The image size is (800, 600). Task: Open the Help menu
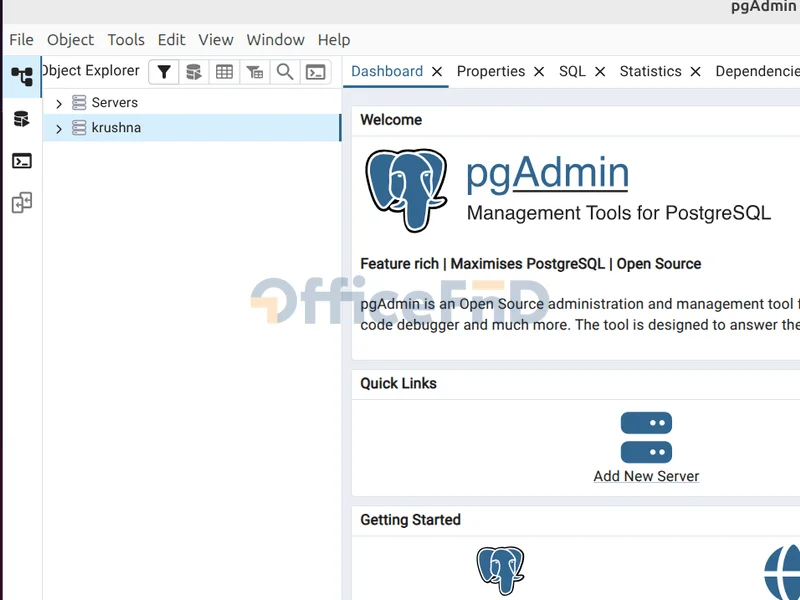point(334,40)
